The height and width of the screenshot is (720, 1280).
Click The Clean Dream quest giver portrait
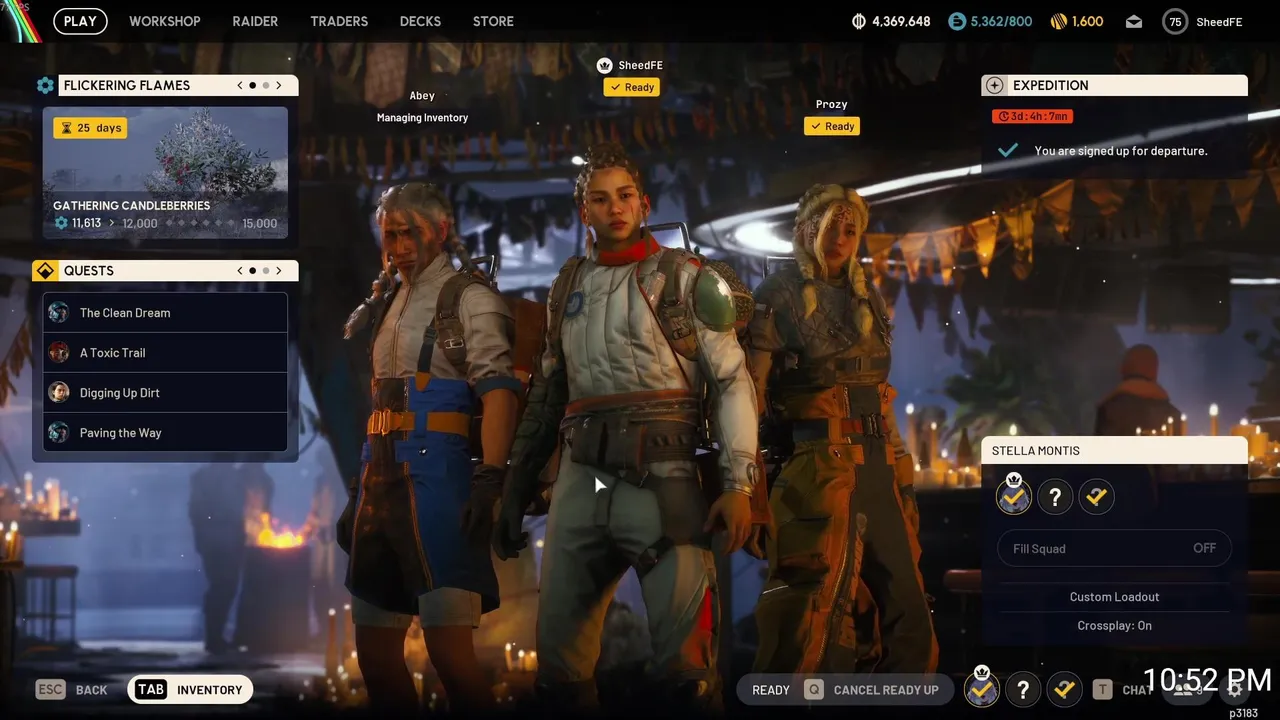pos(59,312)
